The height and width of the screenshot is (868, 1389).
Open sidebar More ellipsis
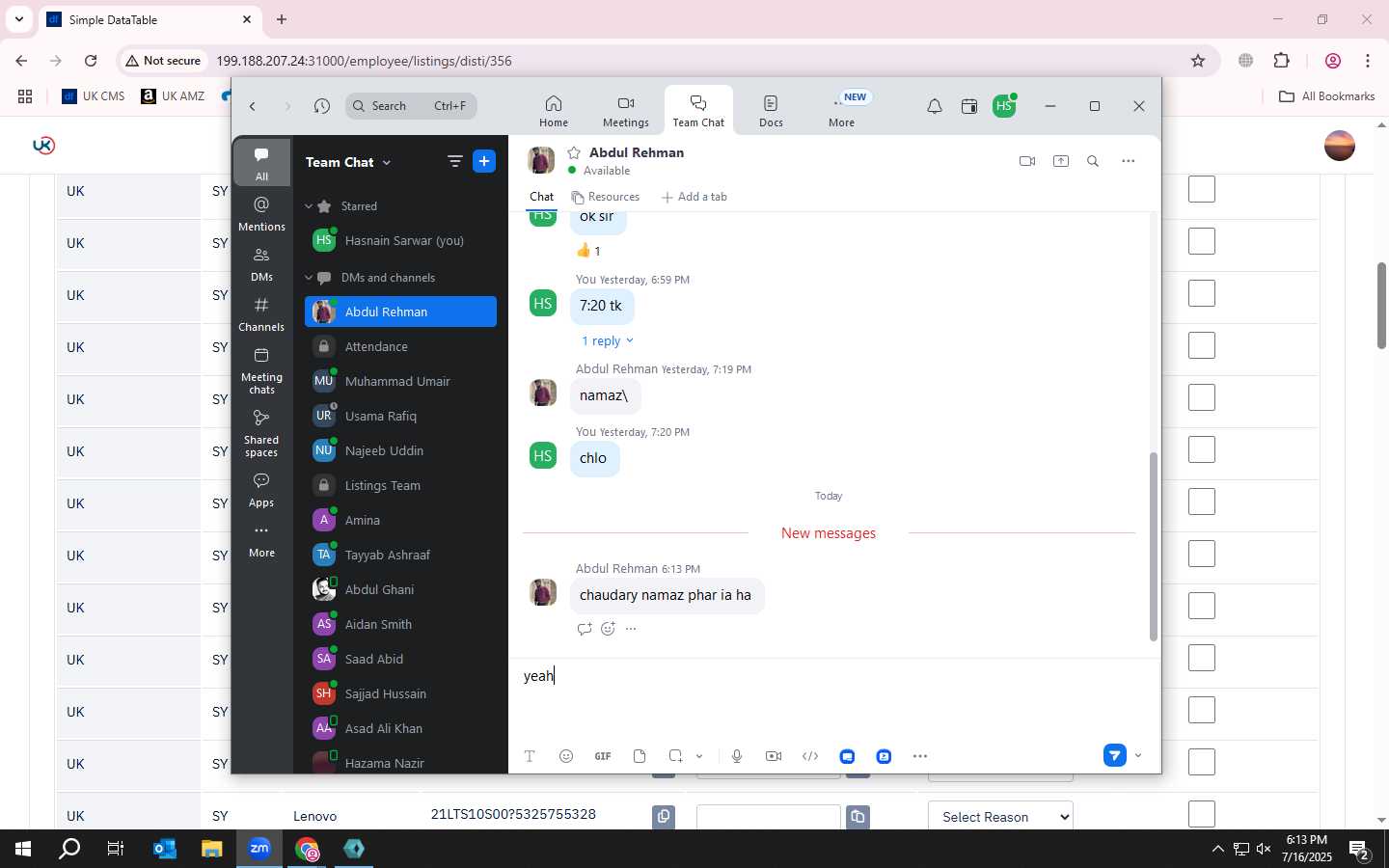pyautogui.click(x=261, y=540)
